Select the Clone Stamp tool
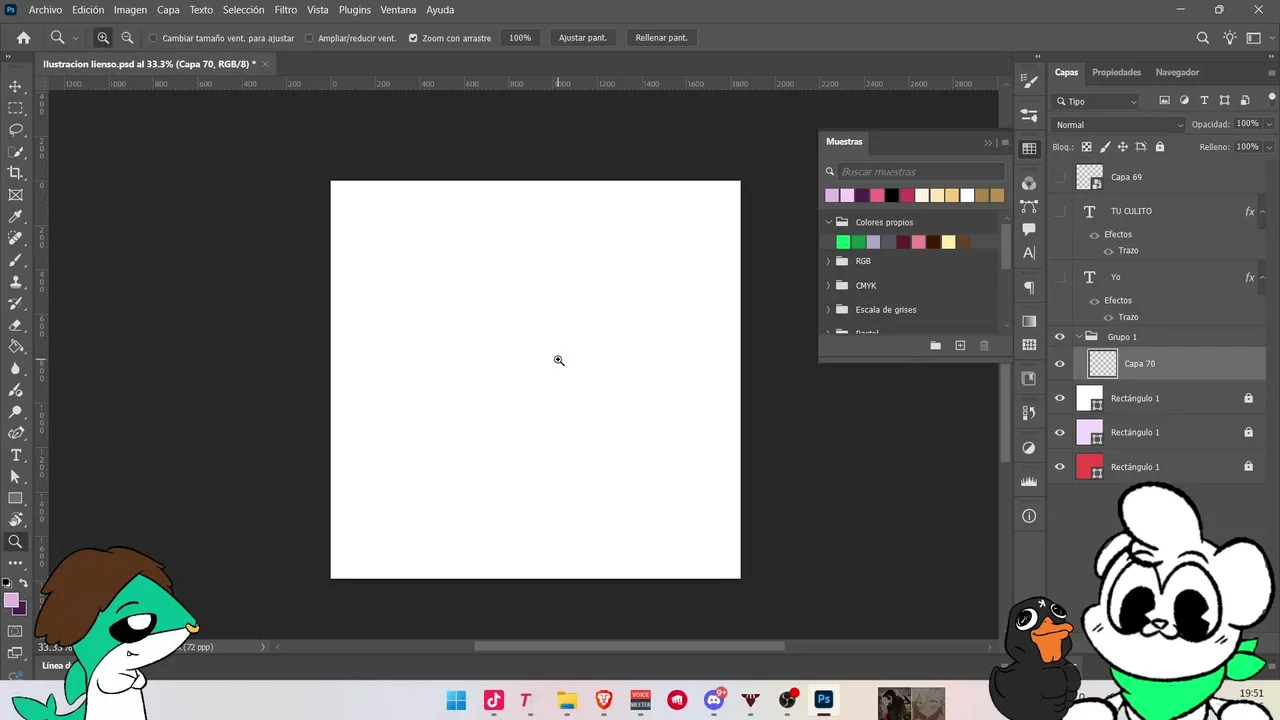The width and height of the screenshot is (1280, 720). [16, 282]
